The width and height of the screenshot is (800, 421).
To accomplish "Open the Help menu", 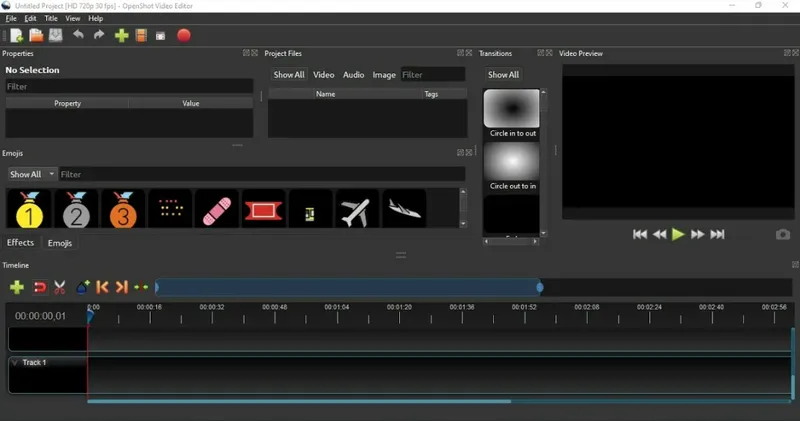I will [95, 18].
